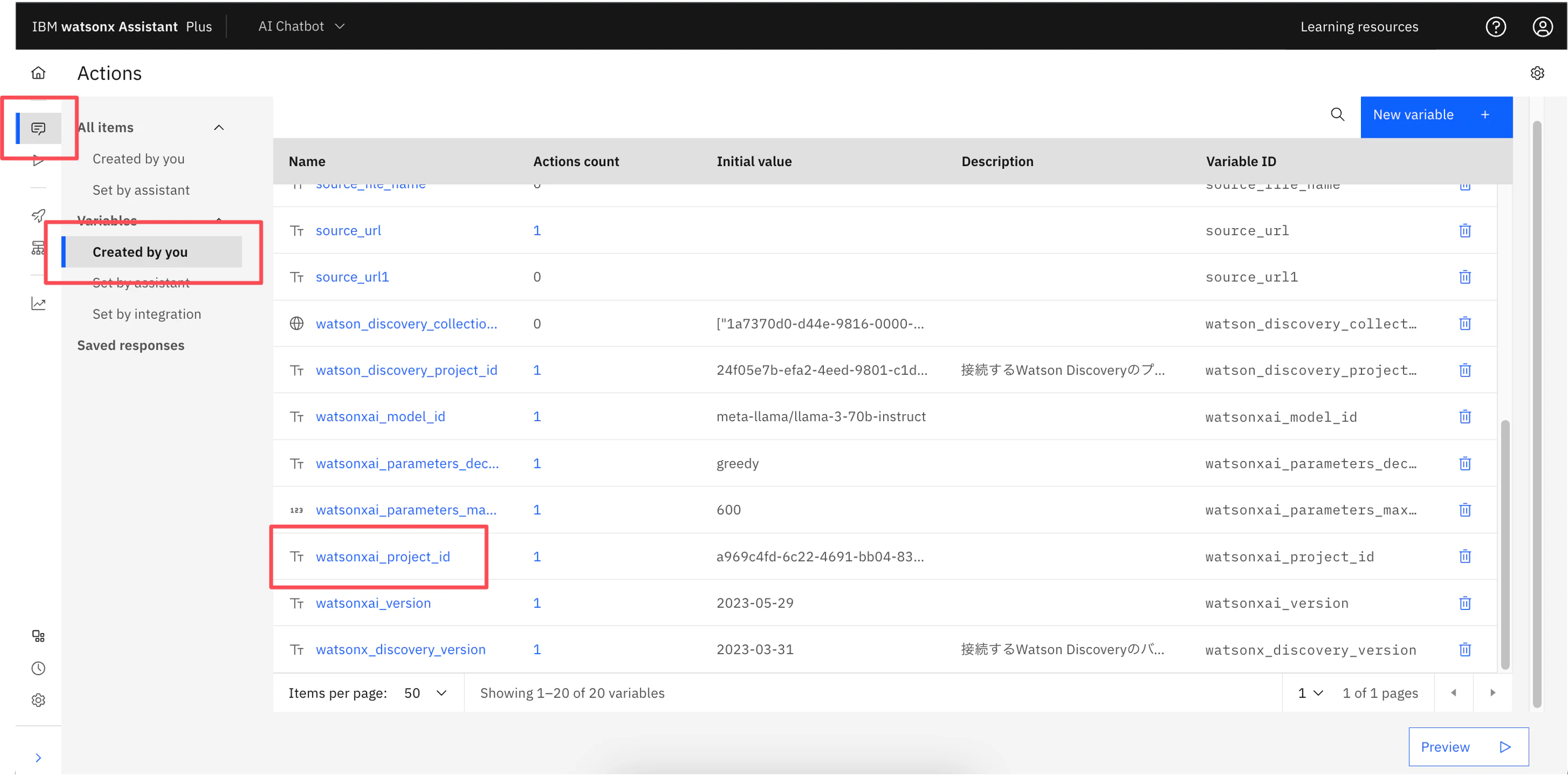Image resolution: width=1568 pixels, height=776 pixels.
Task: Open the help question mark icon
Action: click(1495, 27)
